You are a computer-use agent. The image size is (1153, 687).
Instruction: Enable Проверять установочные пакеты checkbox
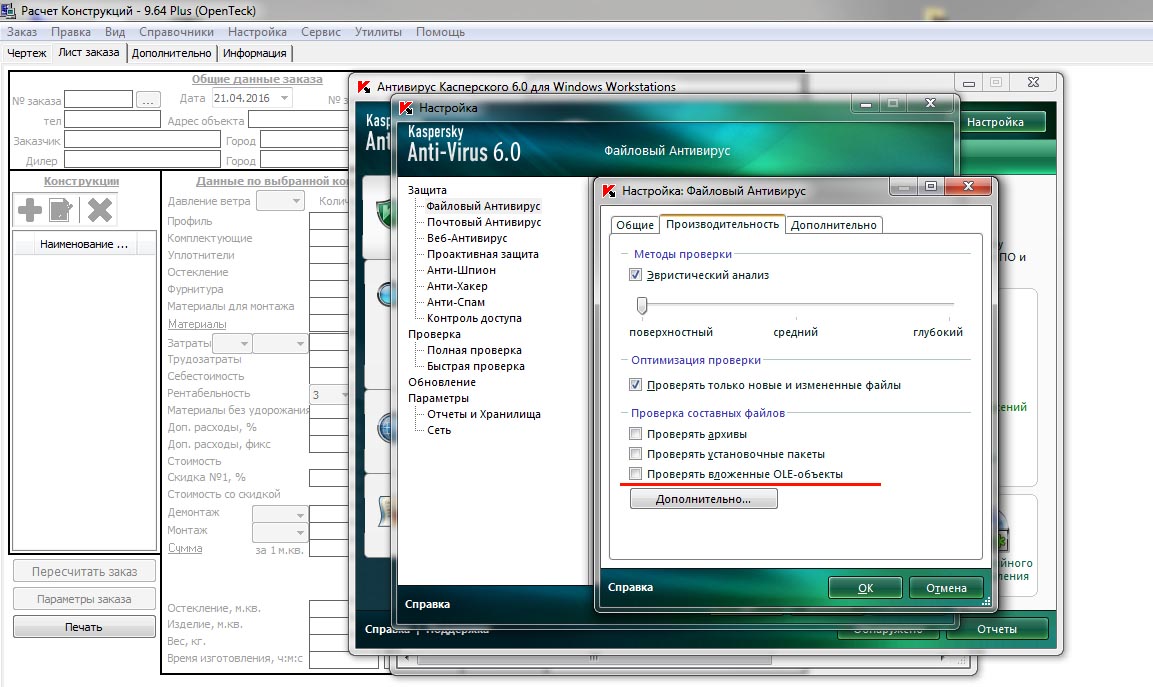635,454
